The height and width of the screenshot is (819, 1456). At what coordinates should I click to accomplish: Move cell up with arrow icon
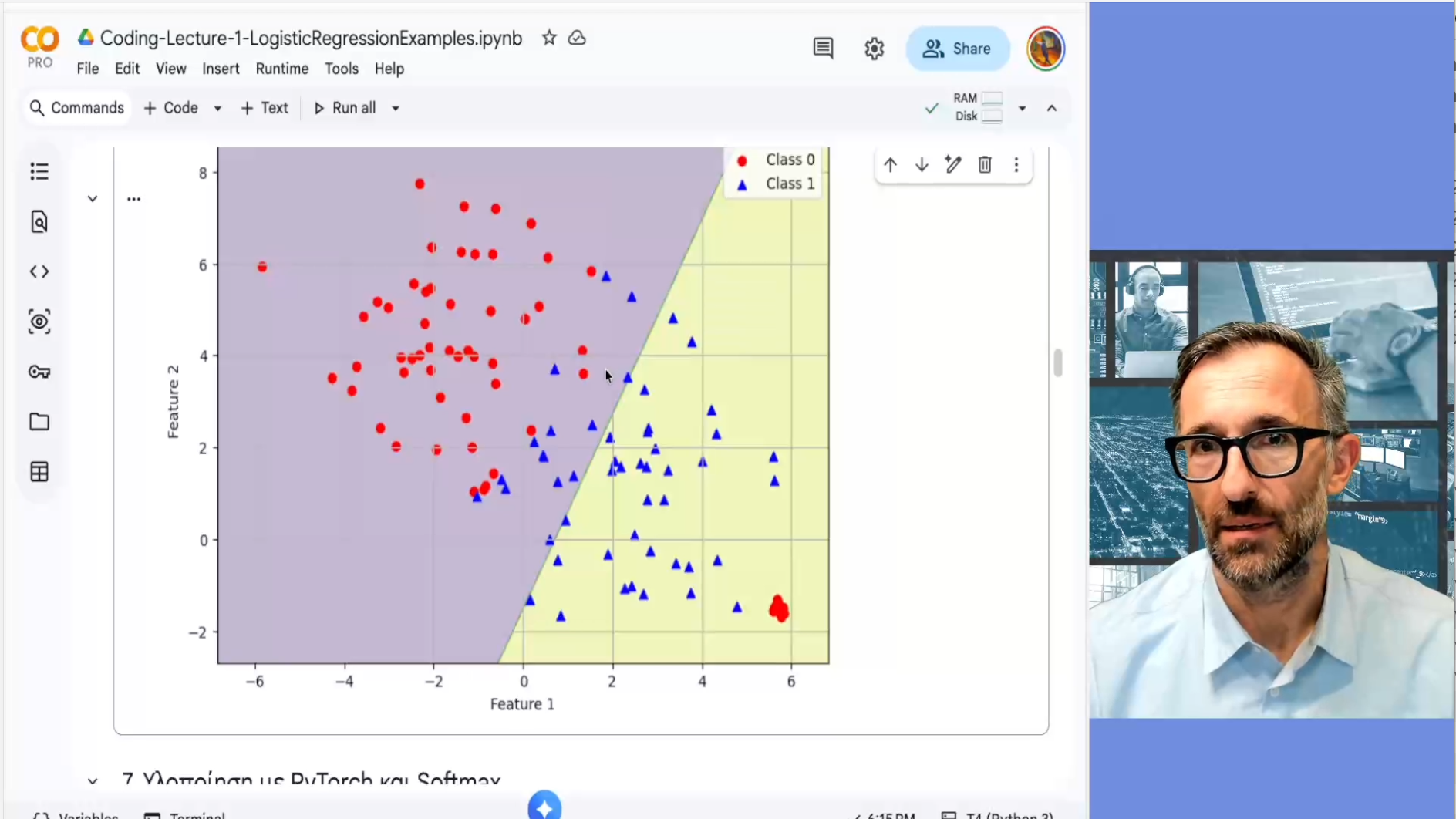[x=890, y=165]
